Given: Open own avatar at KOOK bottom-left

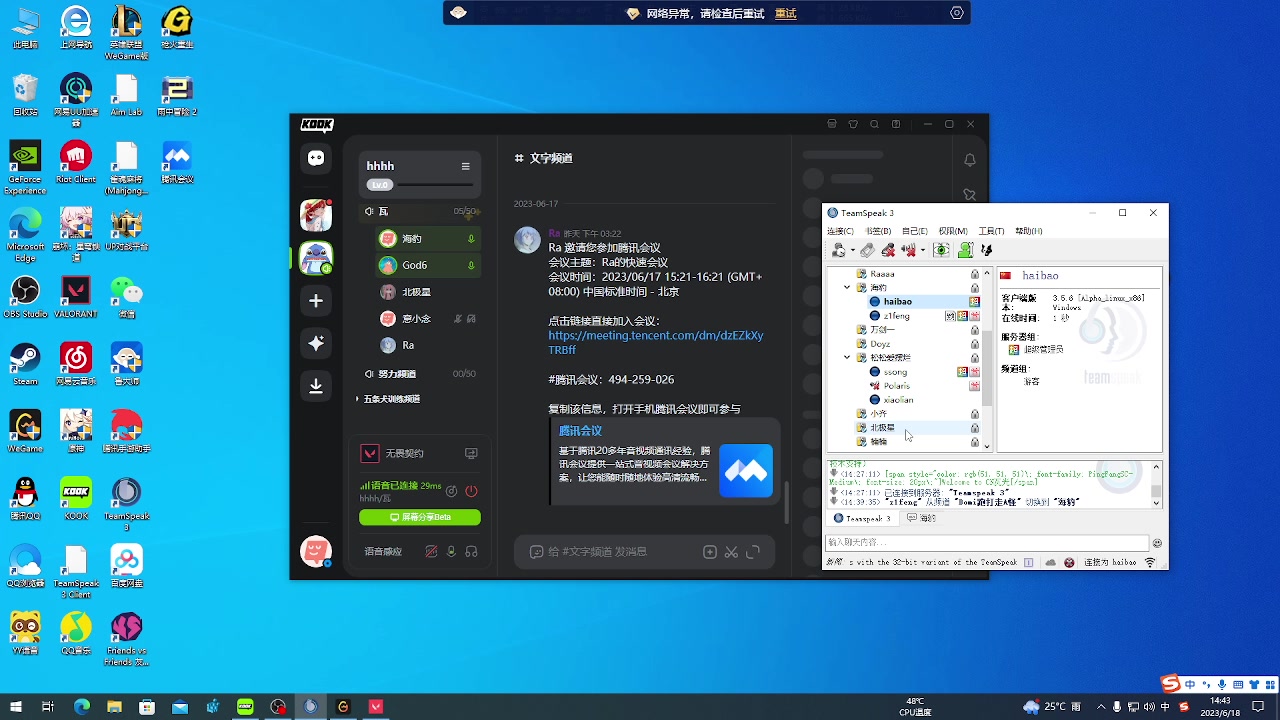Looking at the screenshot, I should (x=315, y=550).
